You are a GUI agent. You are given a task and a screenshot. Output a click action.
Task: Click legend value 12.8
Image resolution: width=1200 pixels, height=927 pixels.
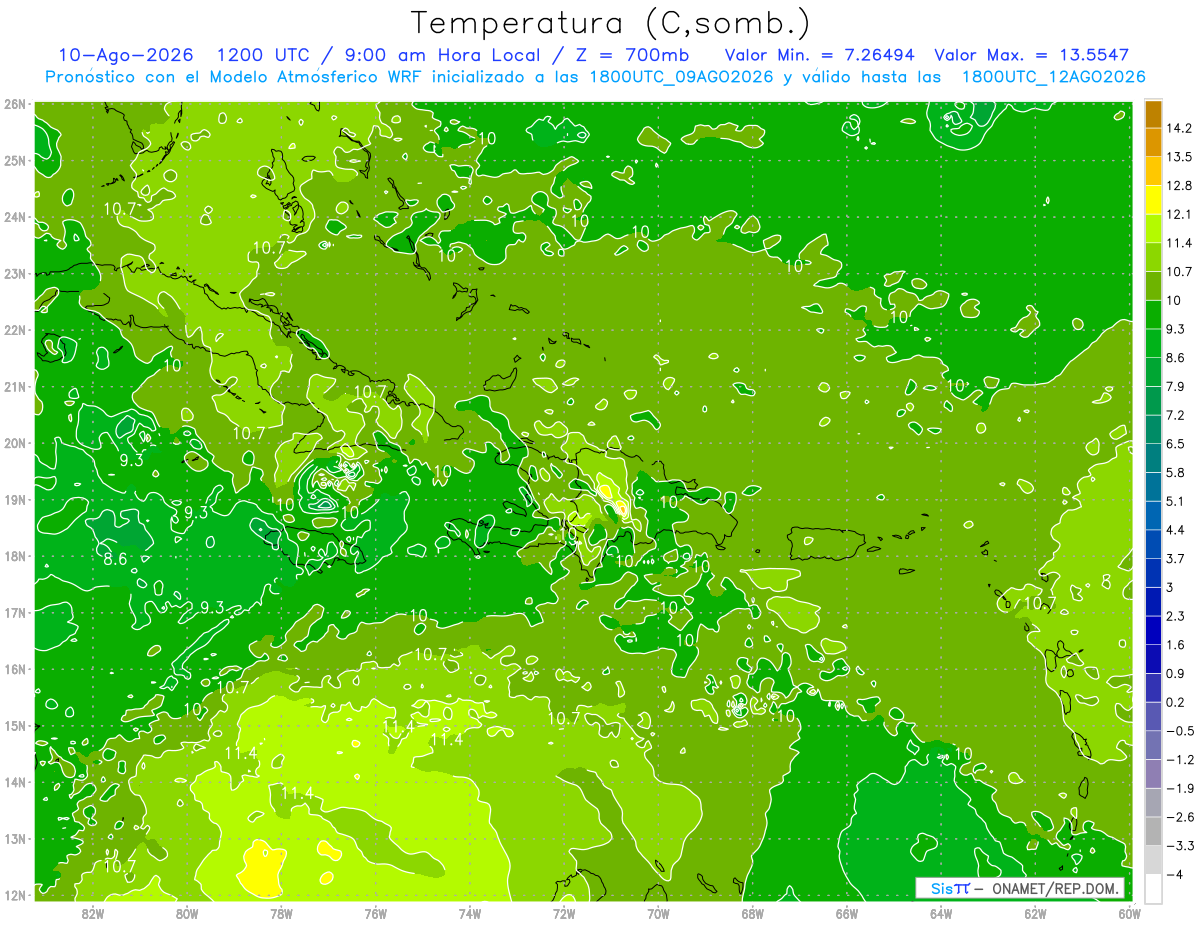(1180, 186)
